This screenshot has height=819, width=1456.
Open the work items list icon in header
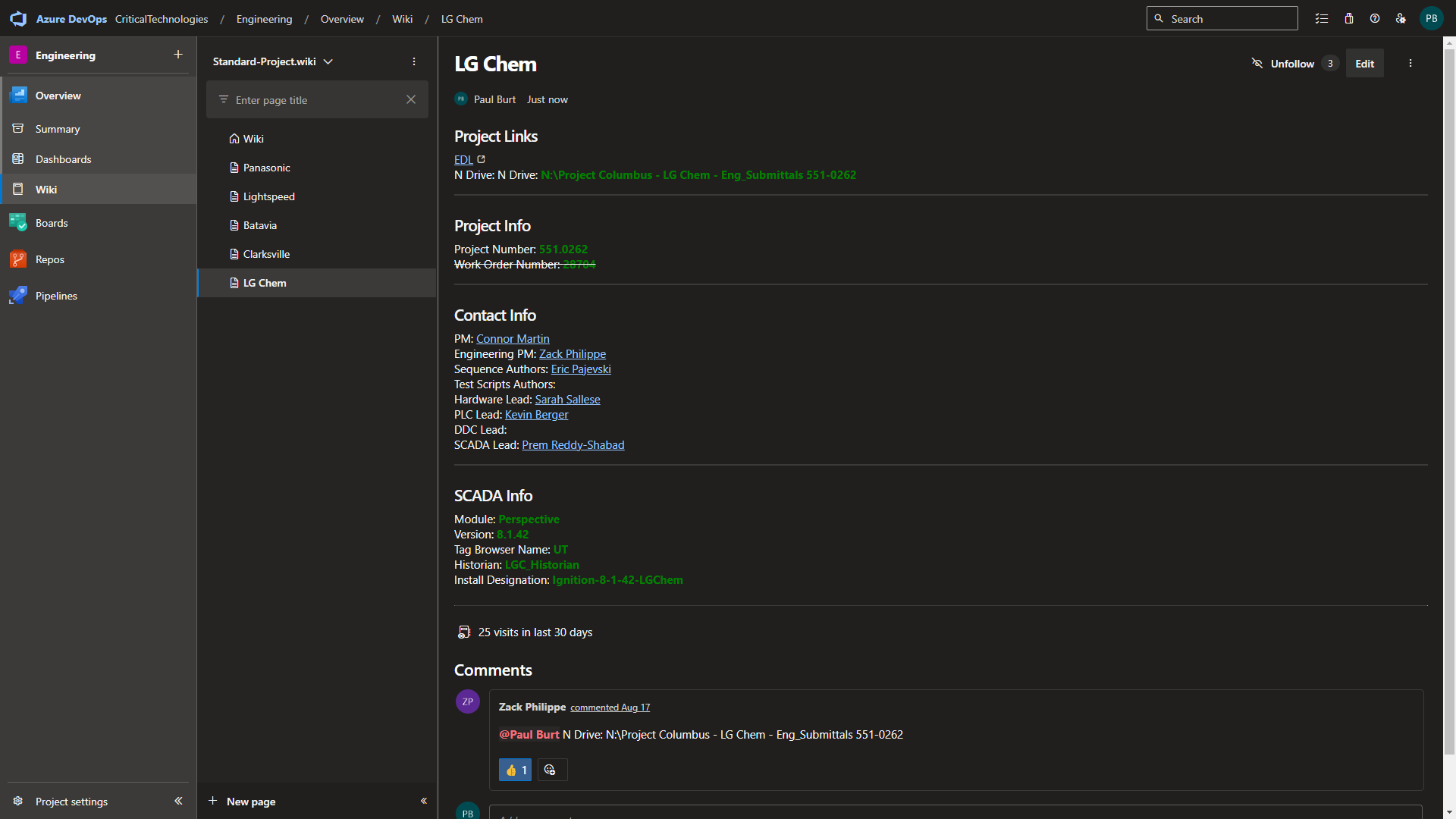[1322, 19]
